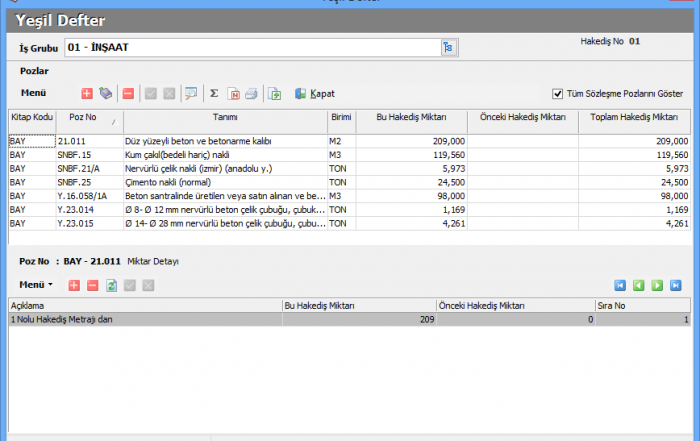Click the sigma sum icon
Viewport: 700px width, 441px height.
[214, 94]
